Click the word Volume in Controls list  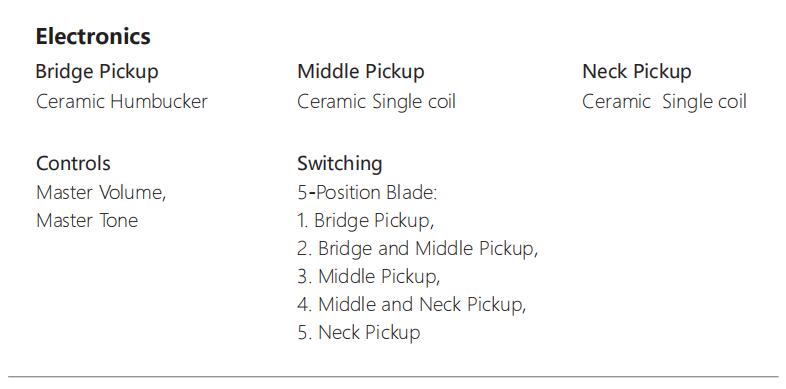click(132, 192)
